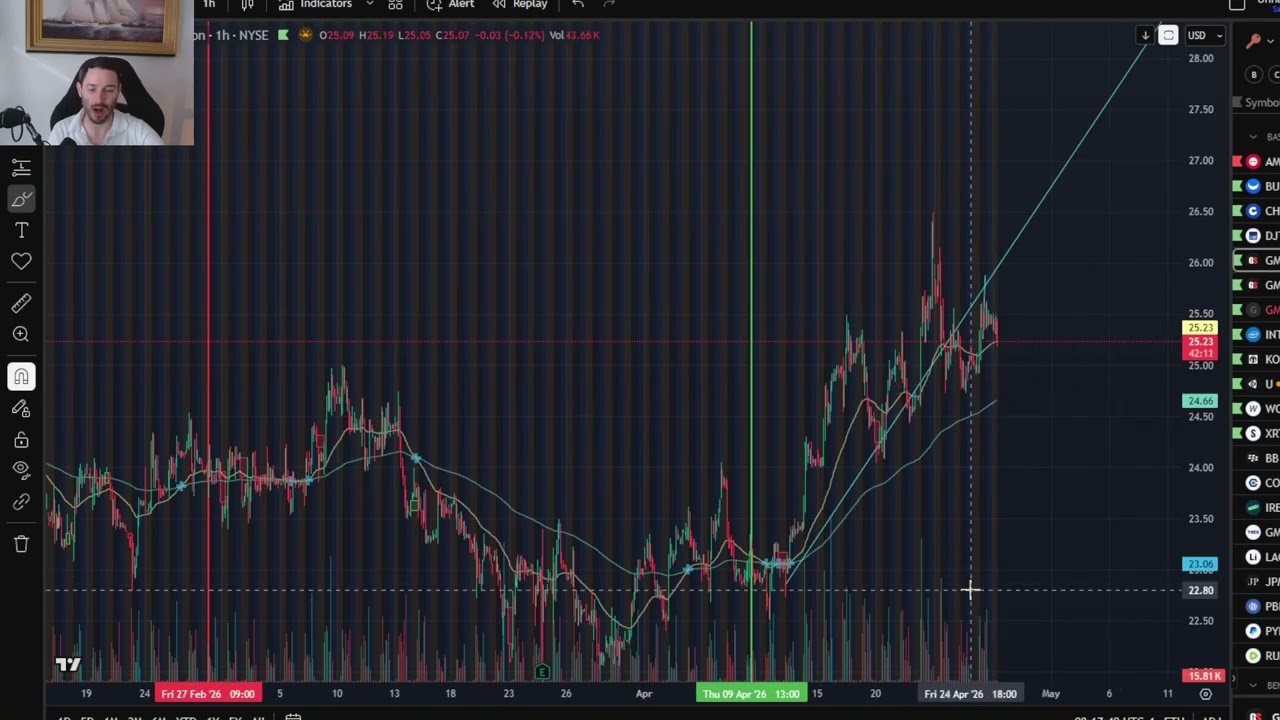Click the green E earnings marker on timeline
The image size is (1280, 720).
pyautogui.click(x=542, y=672)
